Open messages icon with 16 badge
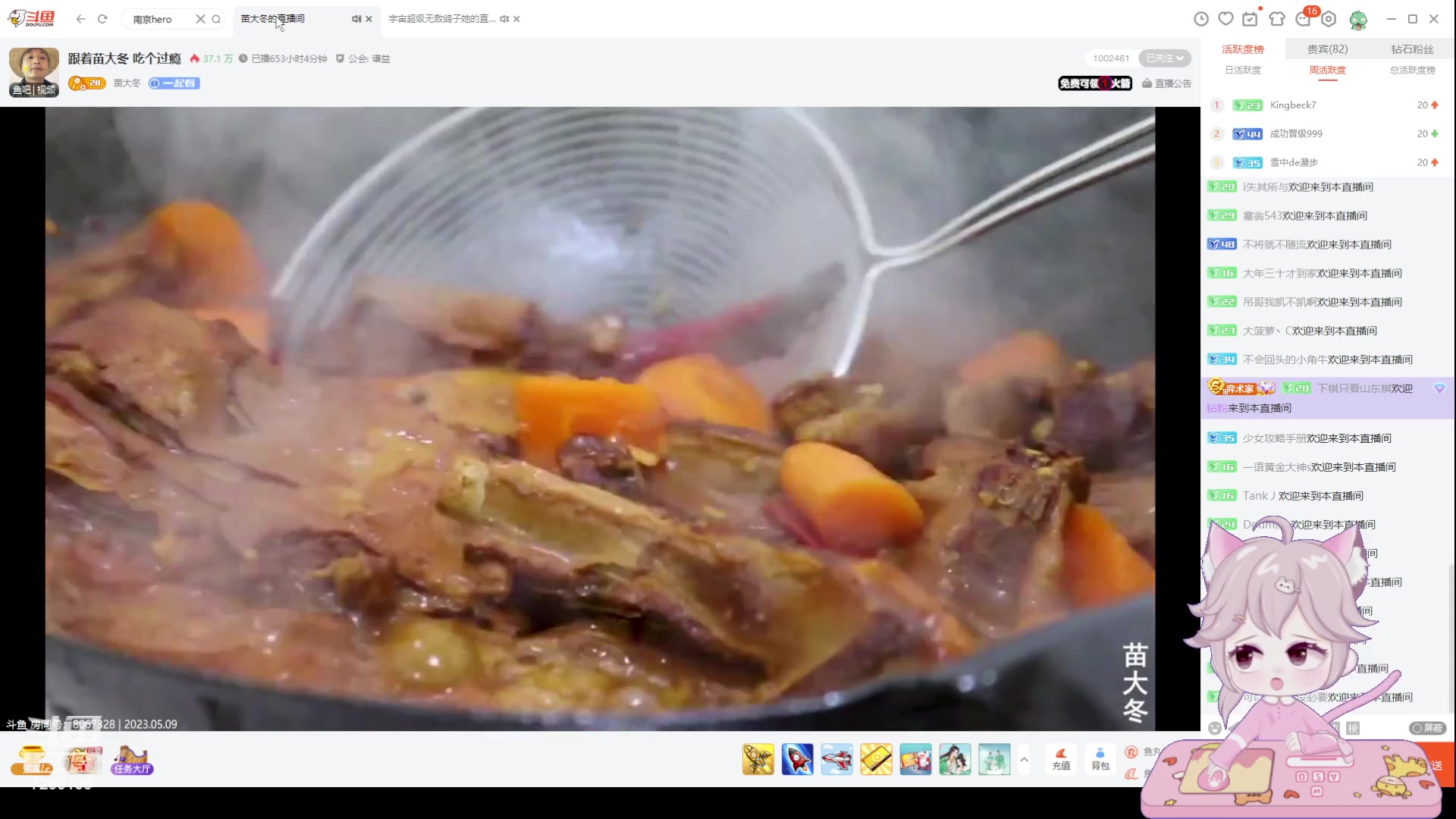The width and height of the screenshot is (1456, 819). tap(1304, 19)
